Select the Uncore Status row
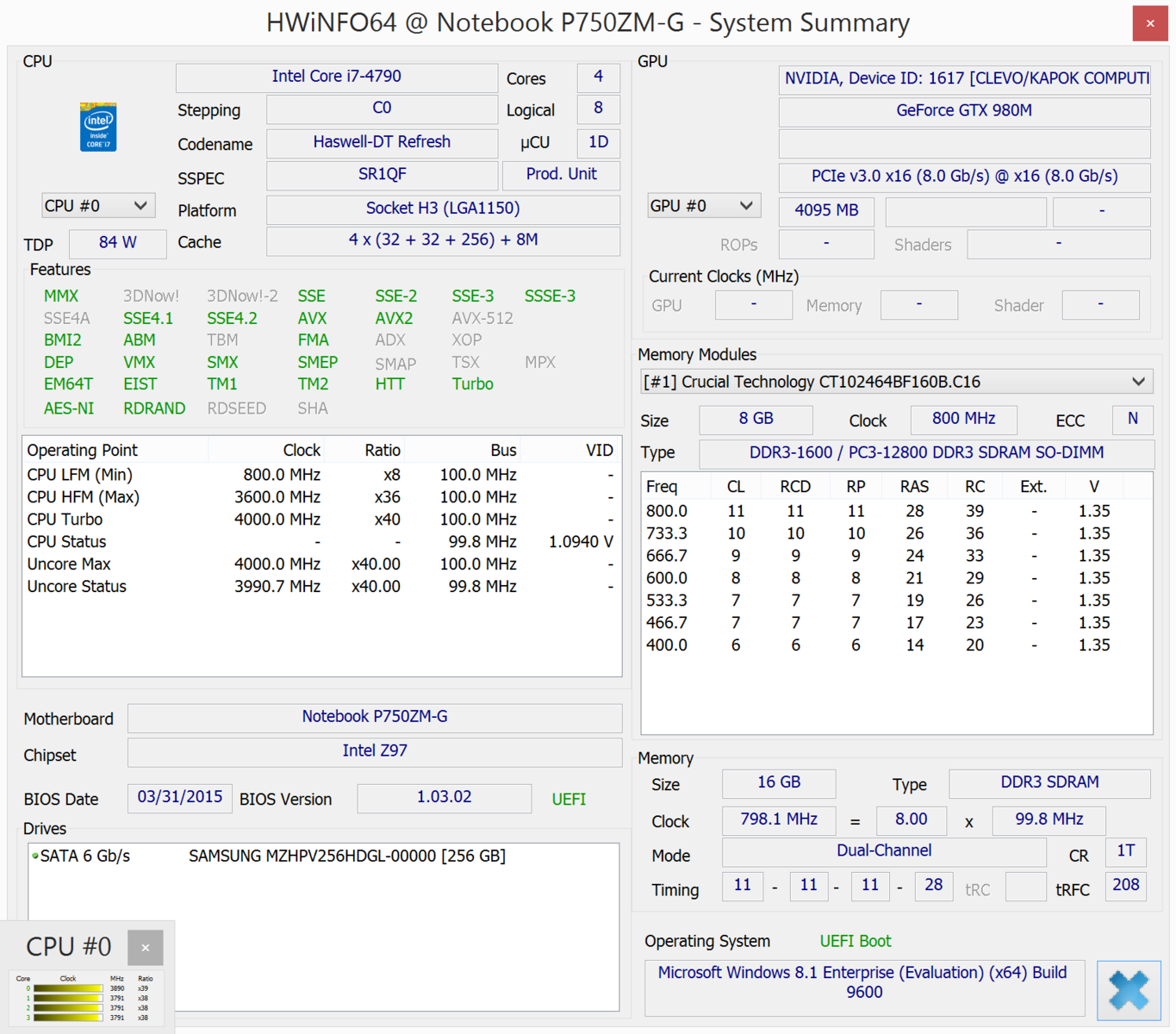 pyautogui.click(x=321, y=587)
